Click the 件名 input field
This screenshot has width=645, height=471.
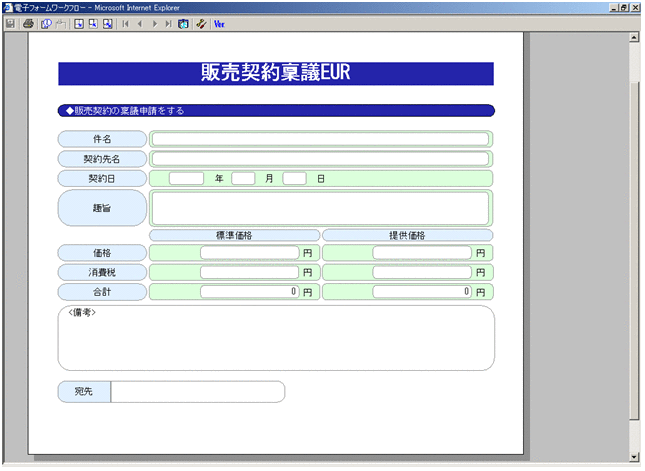pos(320,139)
